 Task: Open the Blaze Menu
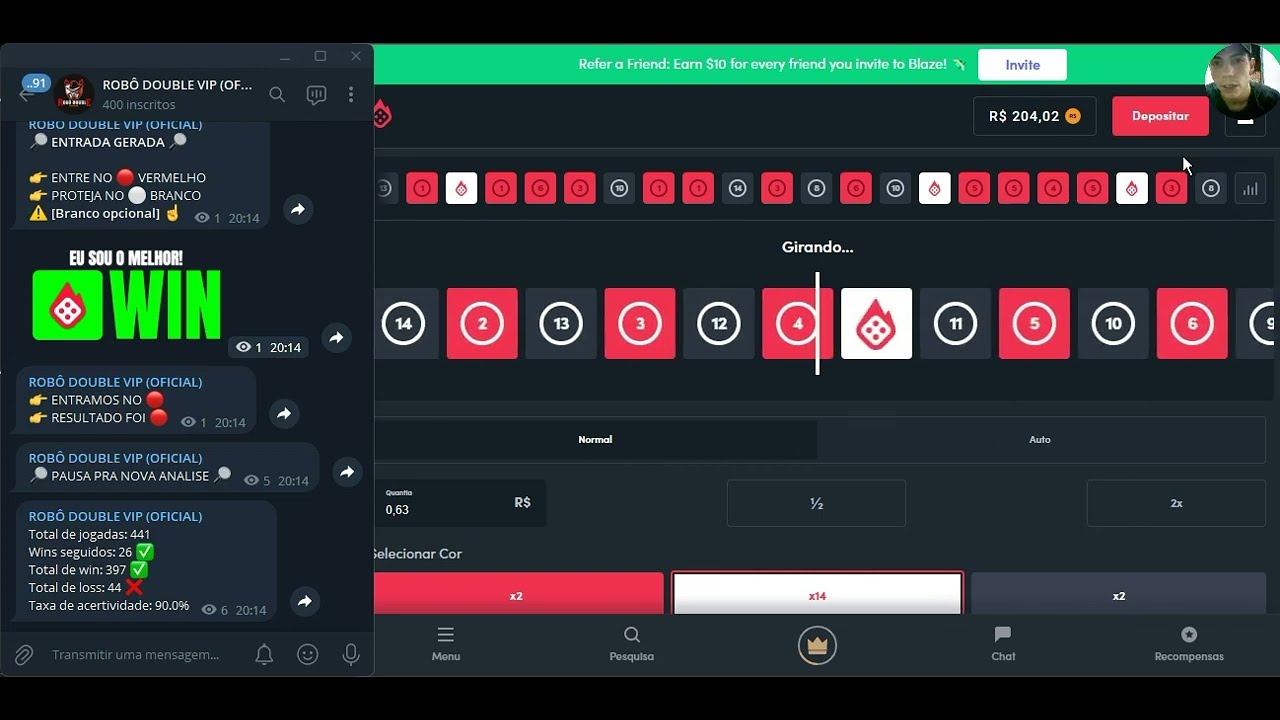click(x=446, y=644)
